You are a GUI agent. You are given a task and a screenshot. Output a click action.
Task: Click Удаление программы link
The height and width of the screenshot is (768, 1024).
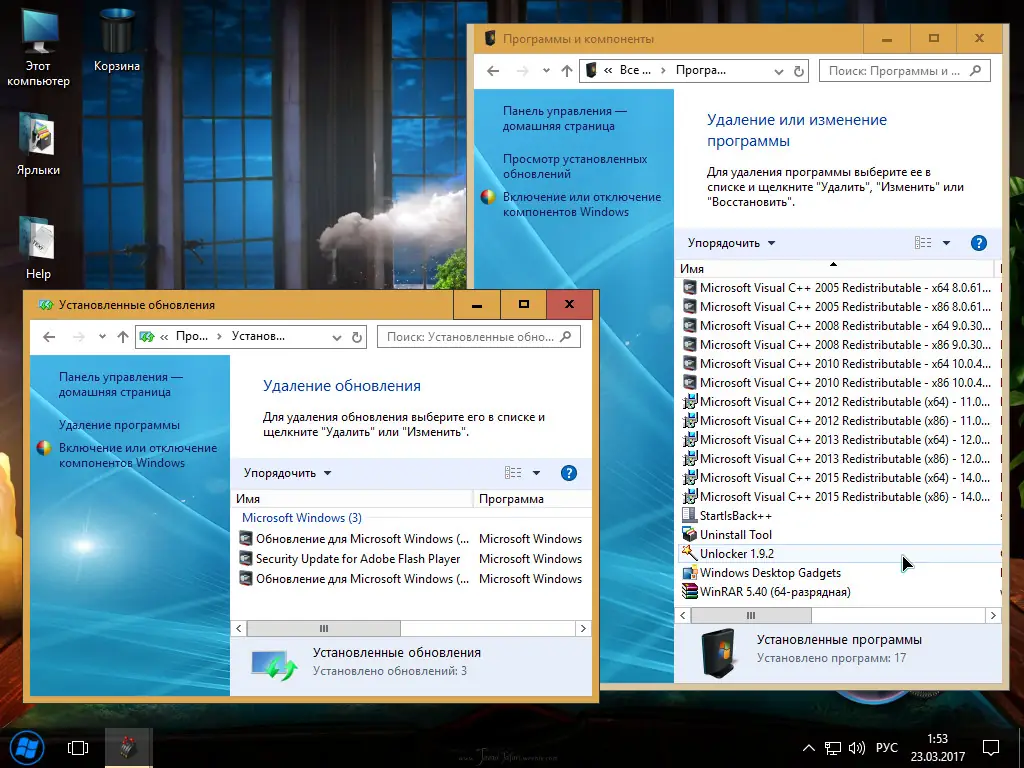pyautogui.click(x=119, y=424)
